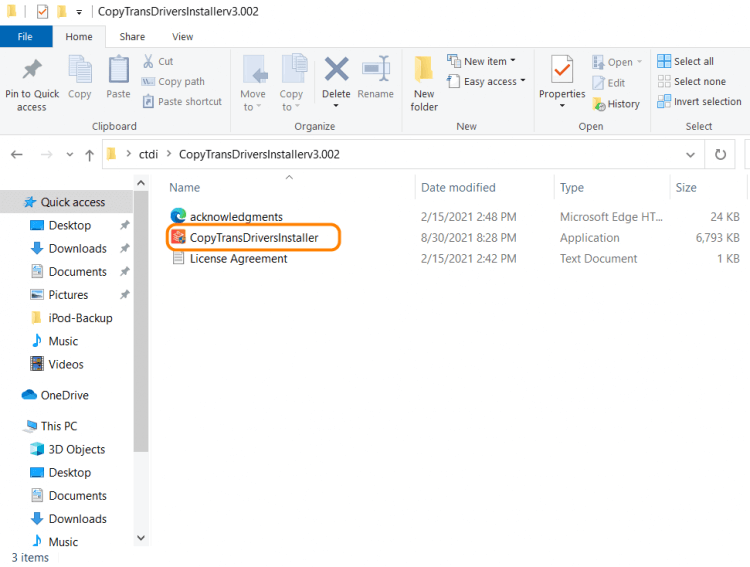Click ctdi in the address path
This screenshot has width=750, height=567.
[x=148, y=155]
